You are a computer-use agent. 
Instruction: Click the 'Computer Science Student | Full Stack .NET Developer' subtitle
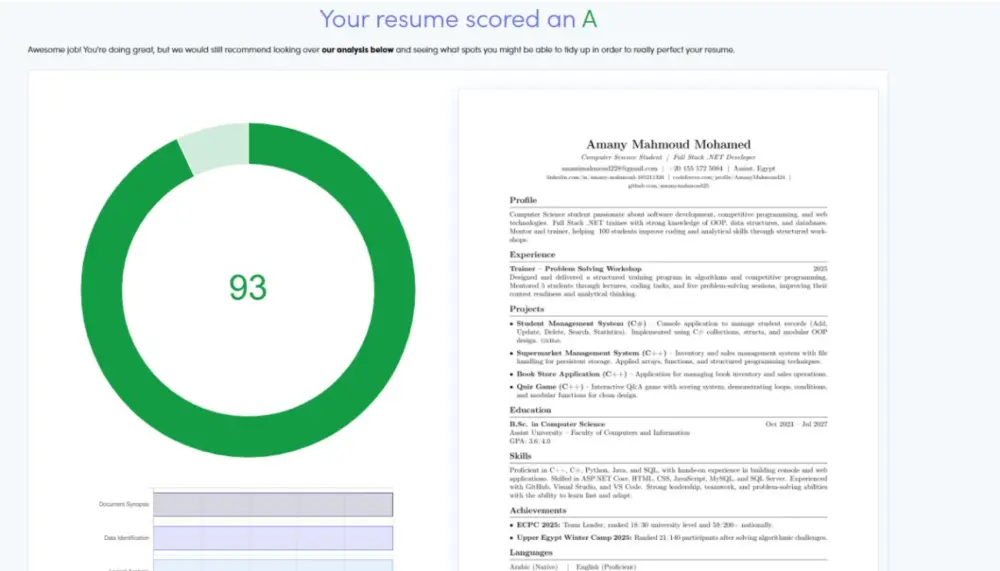click(668, 158)
